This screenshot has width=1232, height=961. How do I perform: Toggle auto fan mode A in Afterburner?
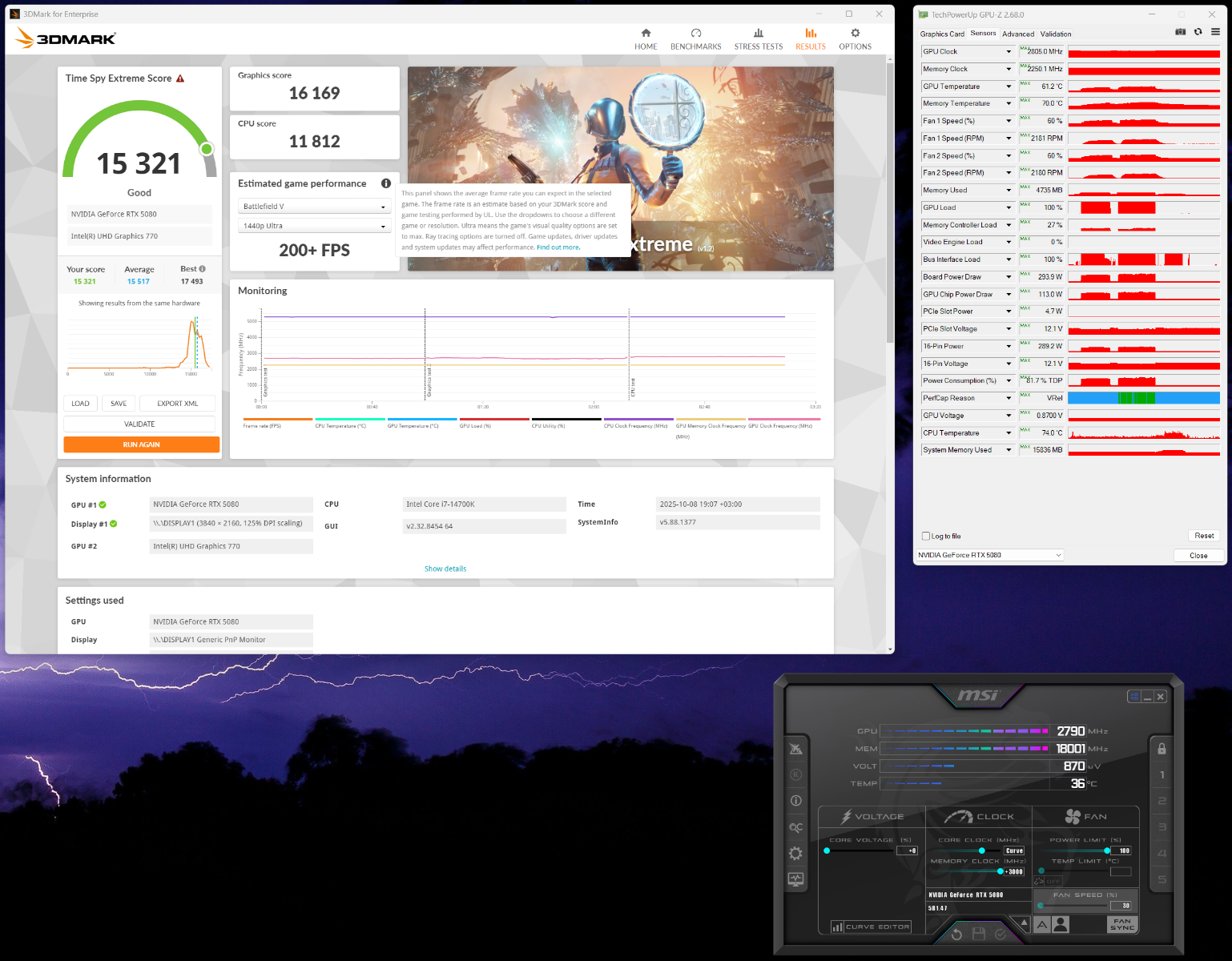(x=1042, y=924)
